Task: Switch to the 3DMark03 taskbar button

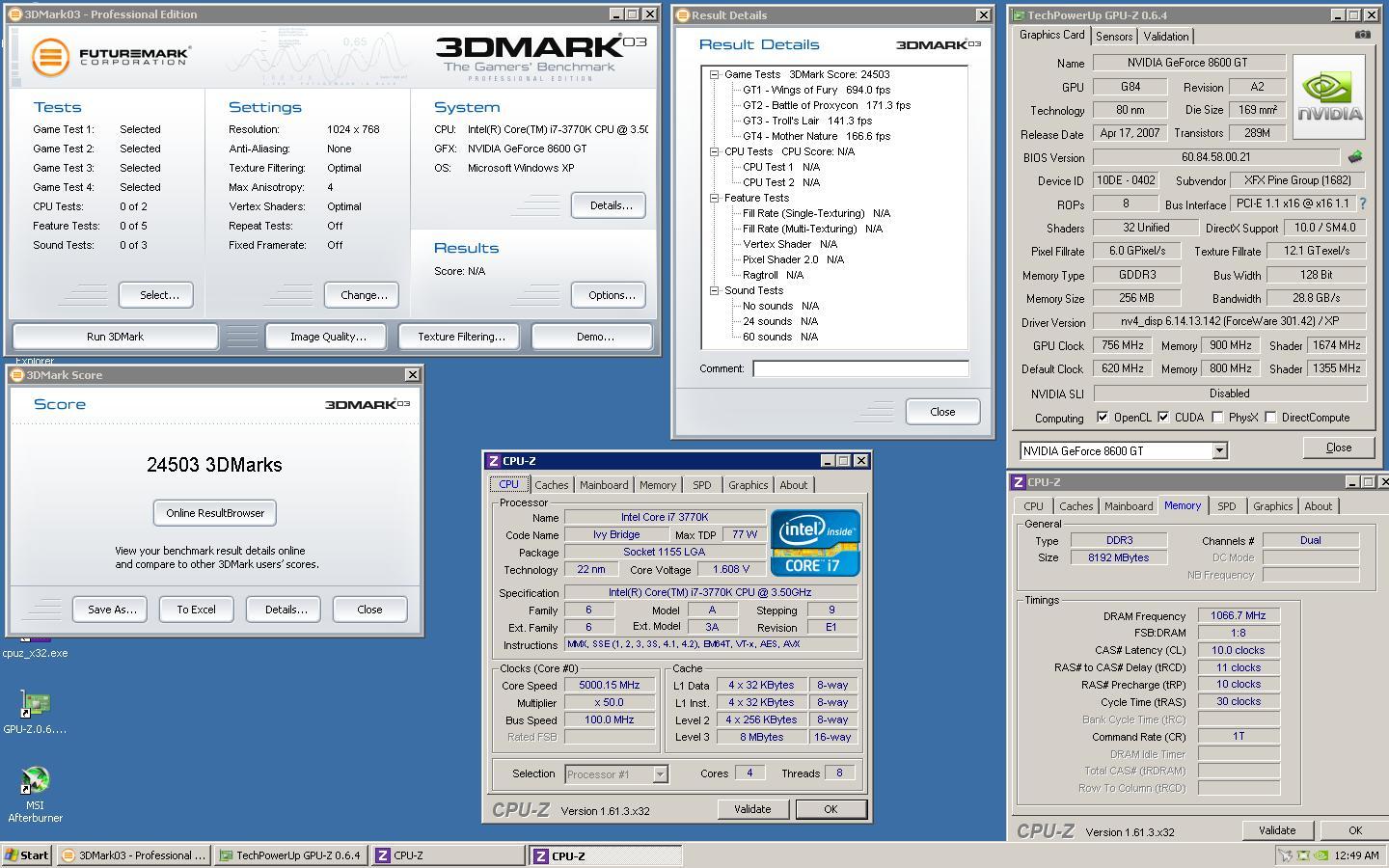Action: [x=133, y=855]
